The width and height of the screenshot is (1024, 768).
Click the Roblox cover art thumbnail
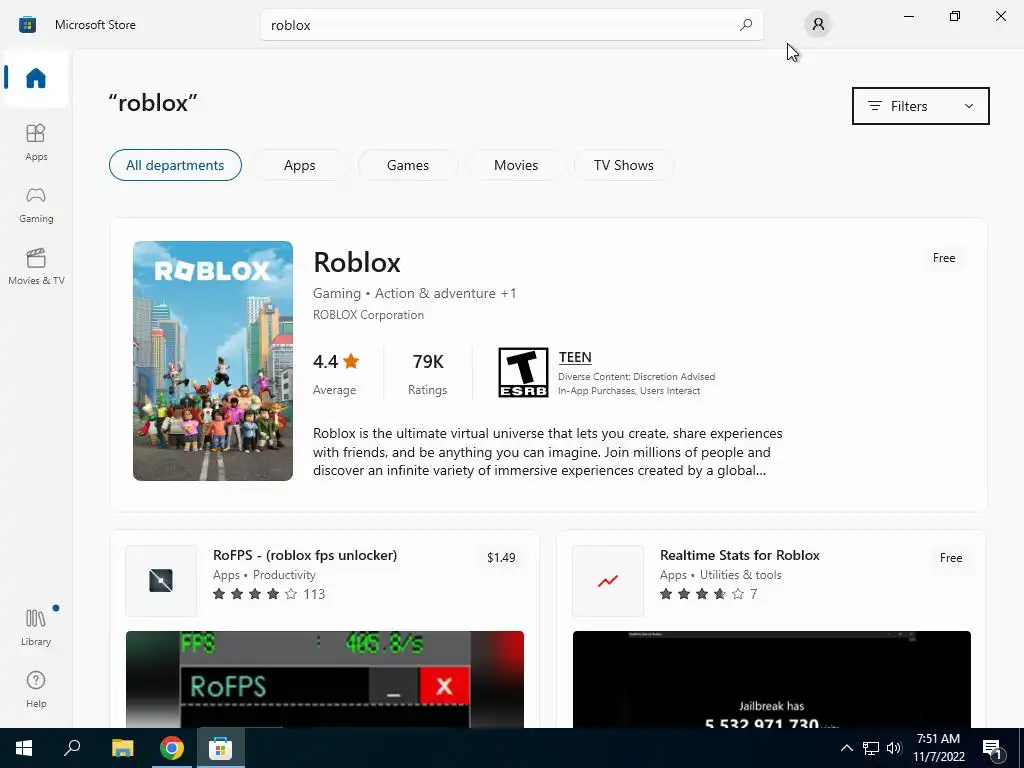pyautogui.click(x=213, y=360)
